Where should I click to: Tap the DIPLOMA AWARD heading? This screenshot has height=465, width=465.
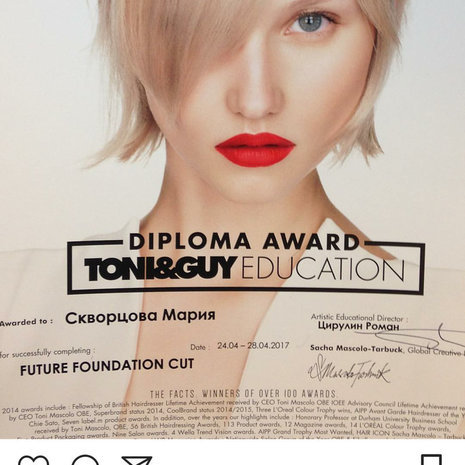(243, 242)
